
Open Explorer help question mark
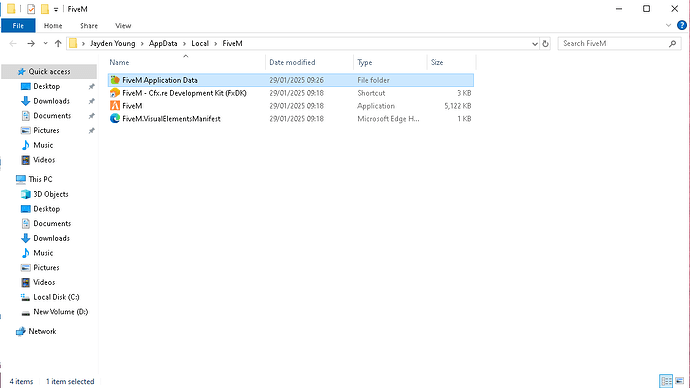(682, 26)
